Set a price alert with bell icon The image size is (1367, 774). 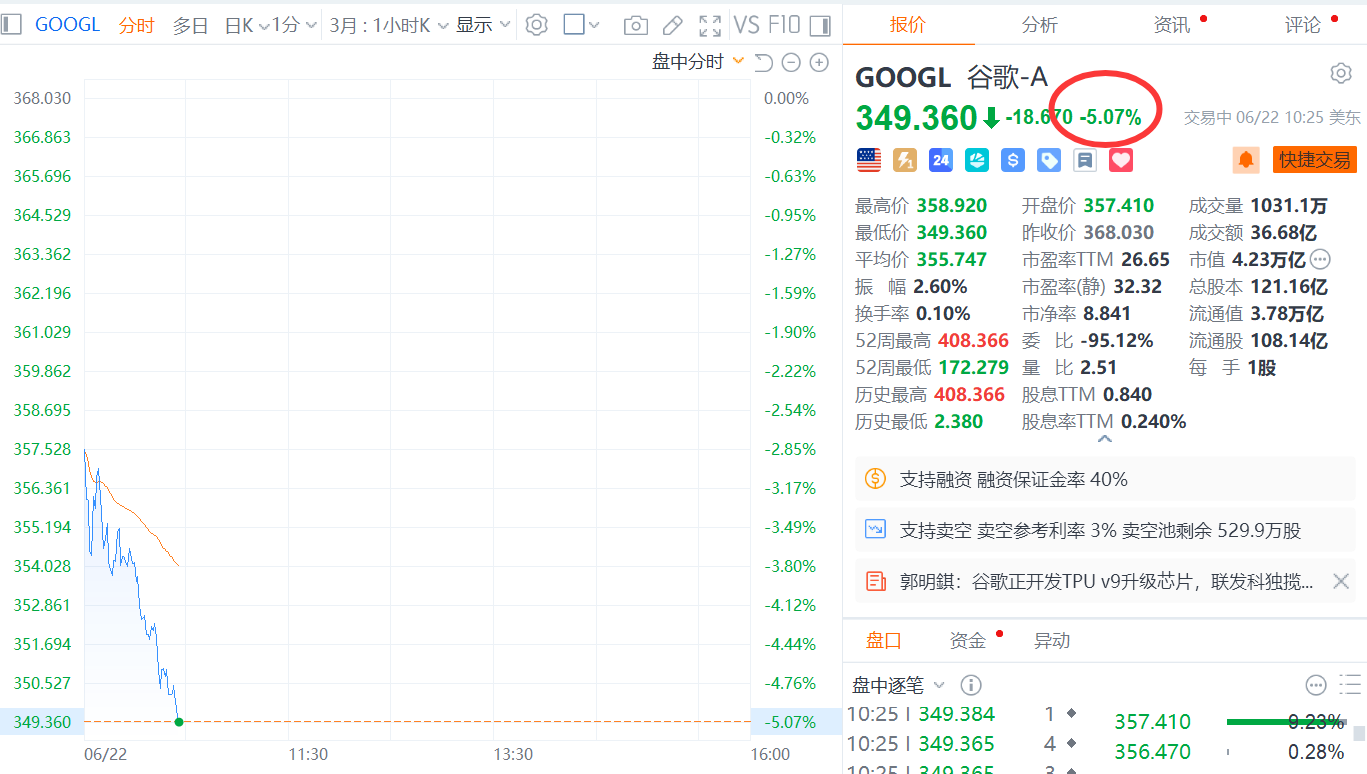(1246, 159)
